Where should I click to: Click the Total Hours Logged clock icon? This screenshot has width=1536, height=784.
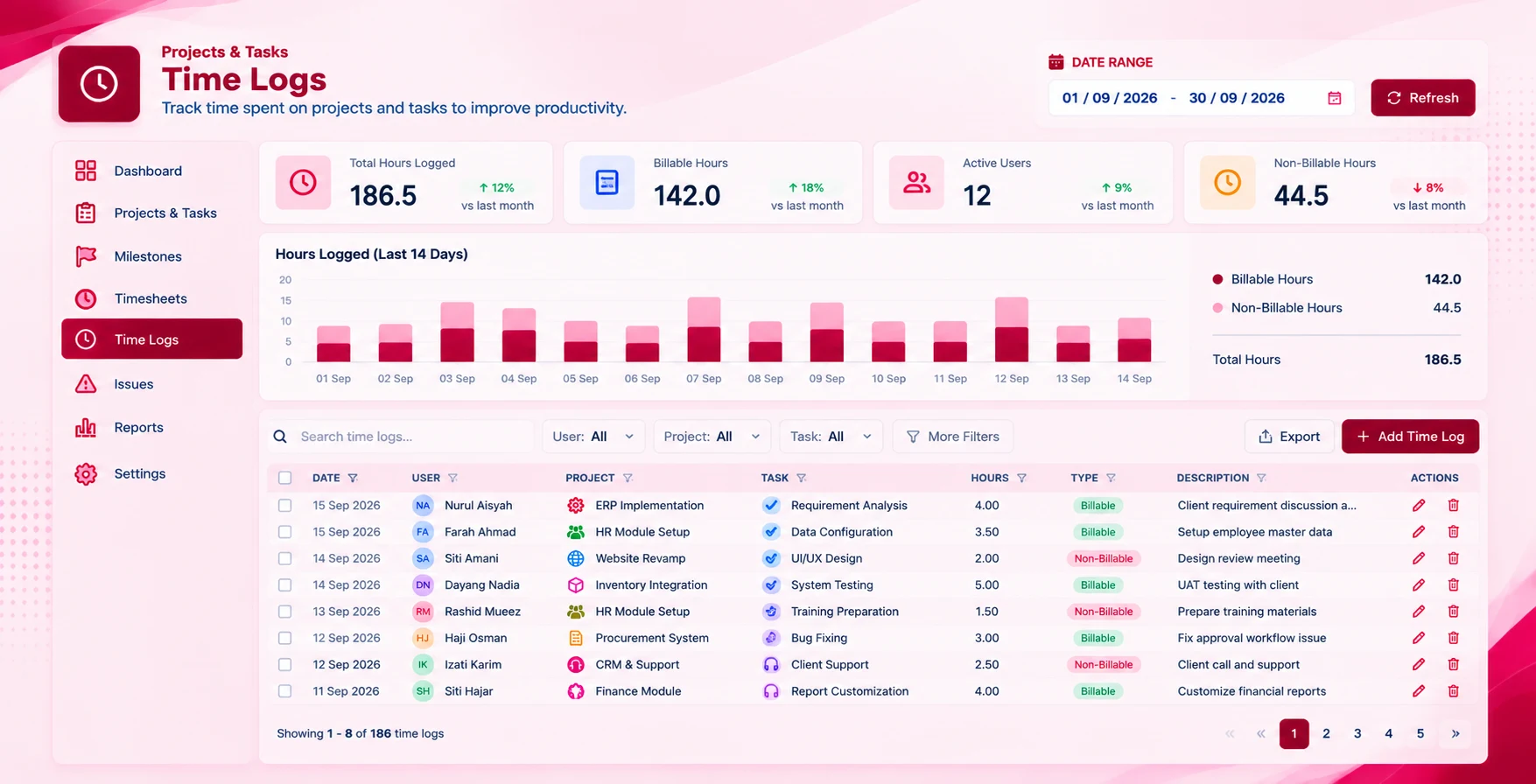pyautogui.click(x=303, y=182)
